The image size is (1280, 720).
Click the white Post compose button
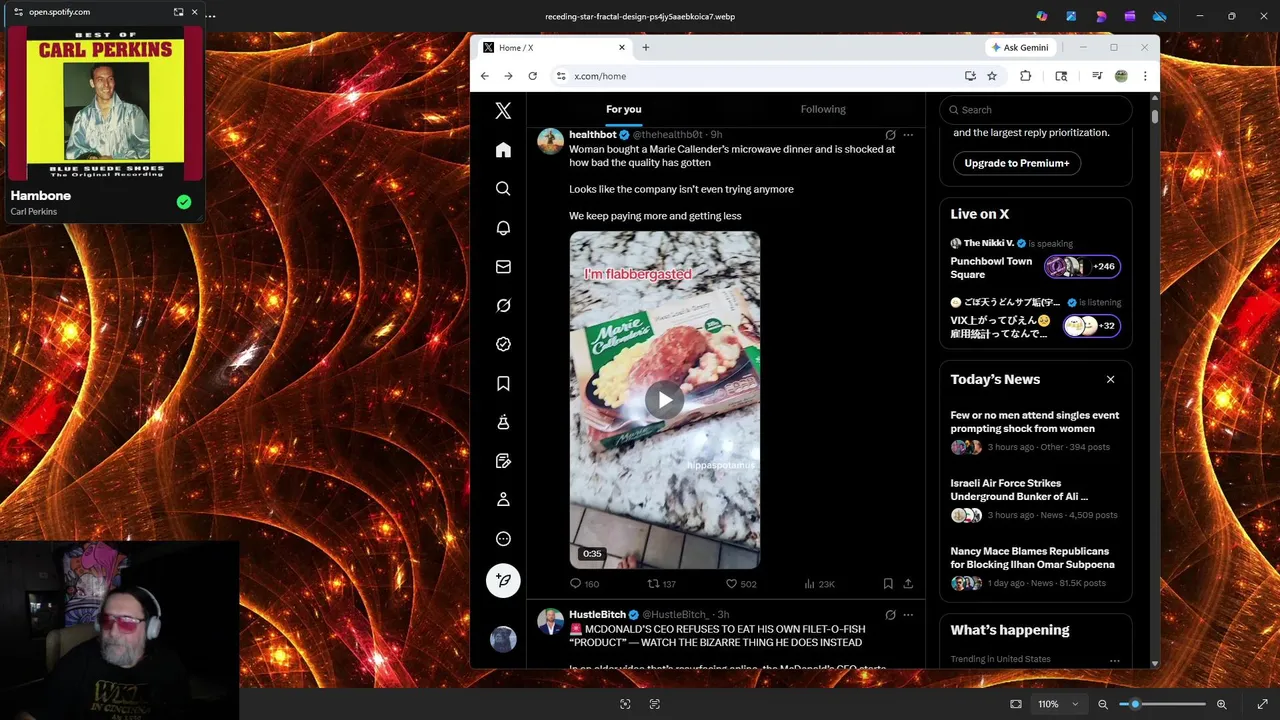coord(503,580)
